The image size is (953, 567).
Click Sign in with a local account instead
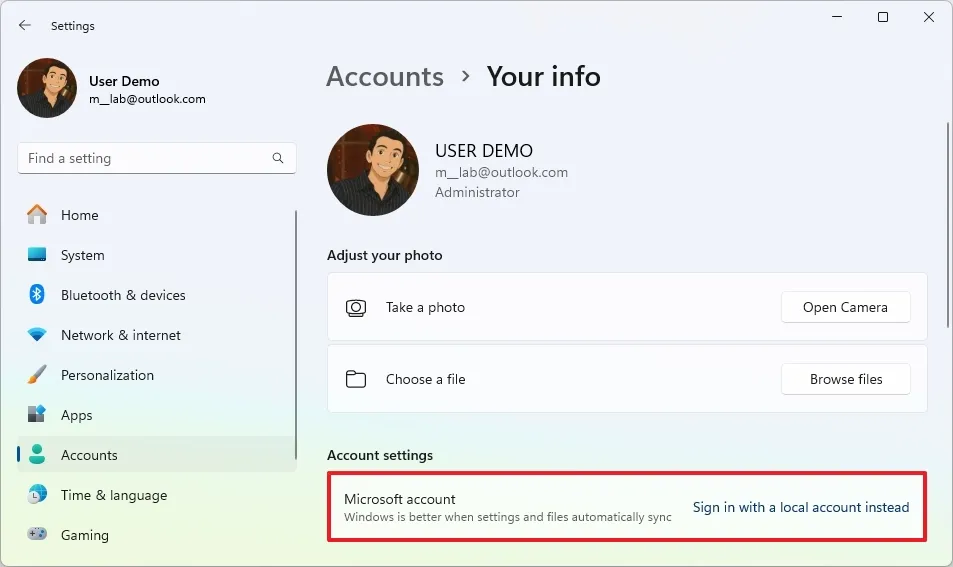click(801, 507)
